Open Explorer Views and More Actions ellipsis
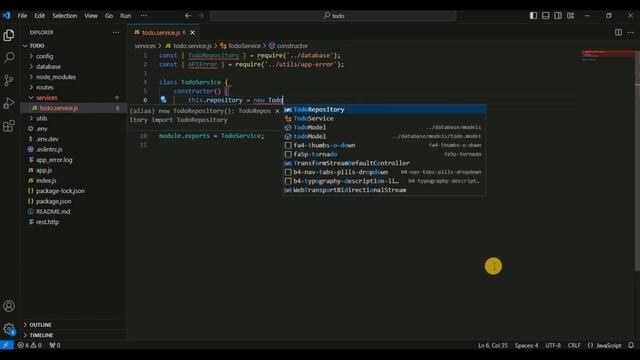The width and height of the screenshot is (640, 360). tap(116, 32)
